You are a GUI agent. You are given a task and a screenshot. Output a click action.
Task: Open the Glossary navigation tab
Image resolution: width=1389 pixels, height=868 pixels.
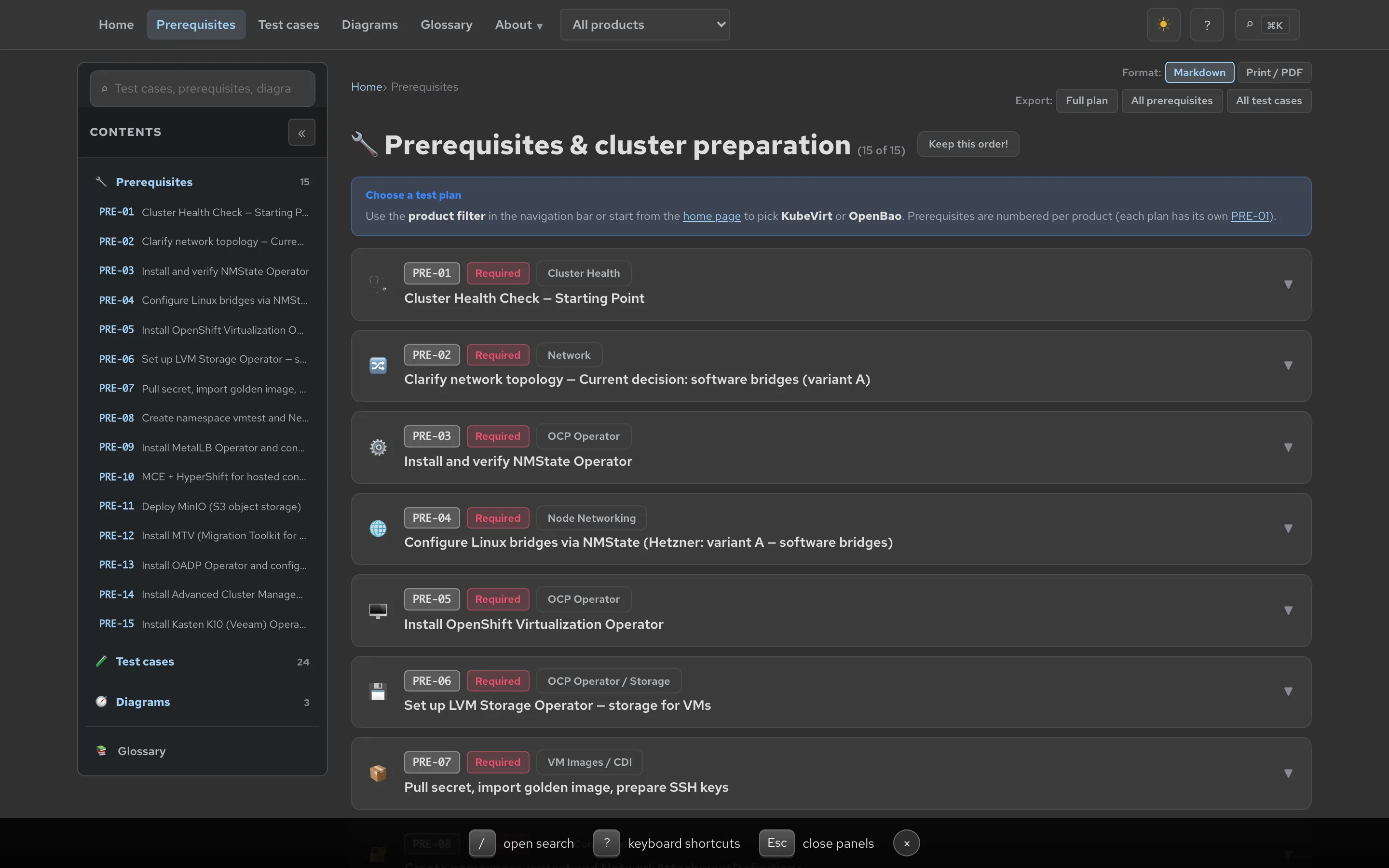point(446,25)
